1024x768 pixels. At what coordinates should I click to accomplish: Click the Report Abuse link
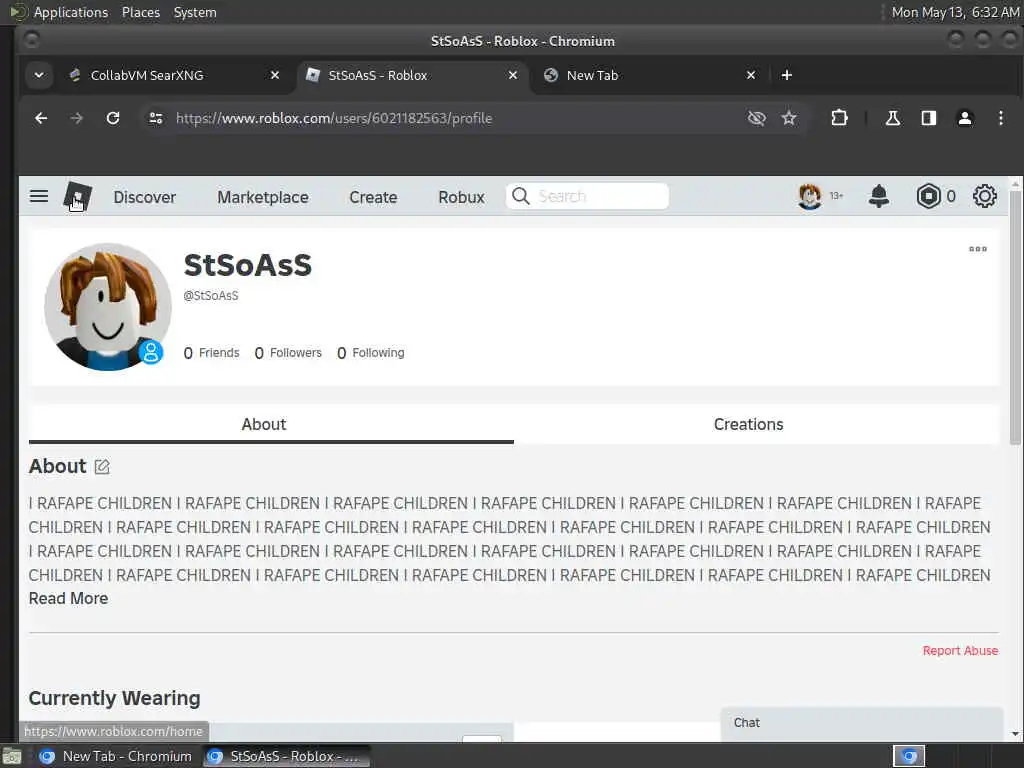pos(960,650)
